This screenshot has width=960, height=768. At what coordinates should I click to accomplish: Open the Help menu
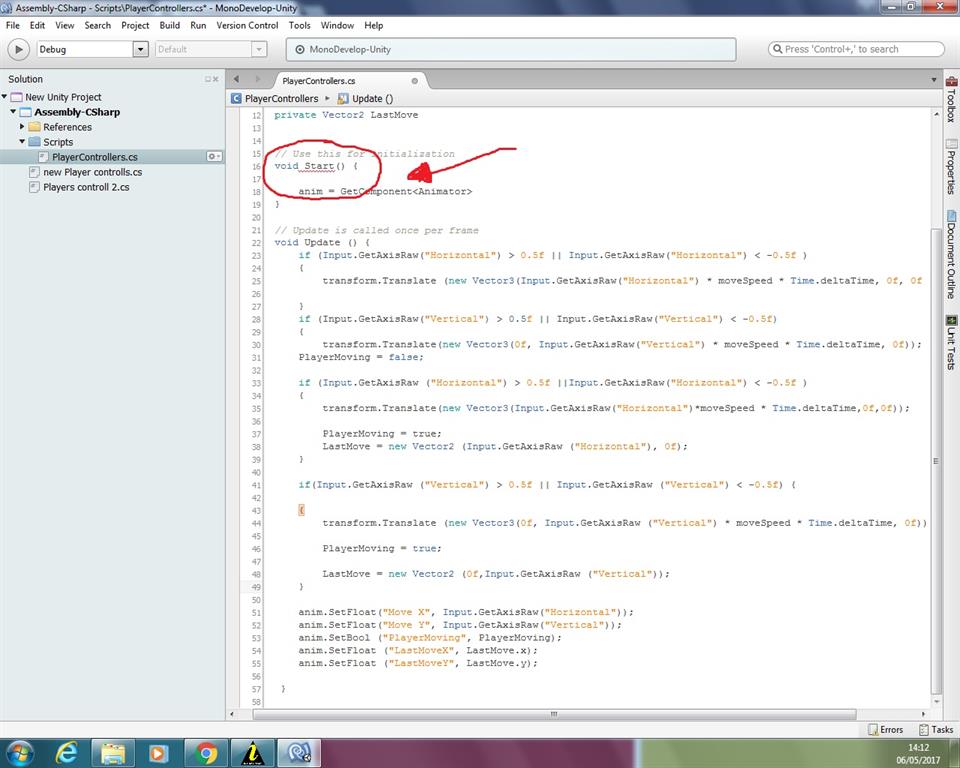(373, 25)
